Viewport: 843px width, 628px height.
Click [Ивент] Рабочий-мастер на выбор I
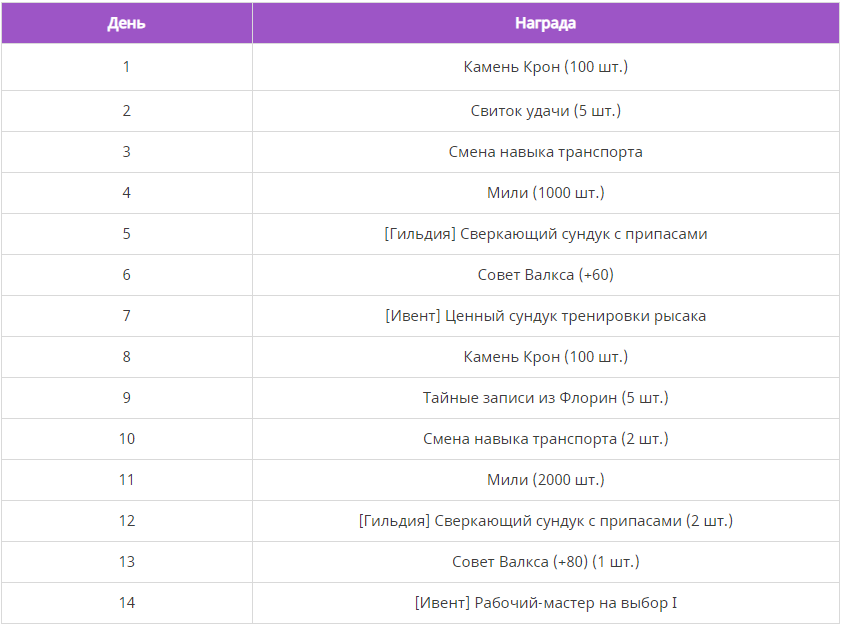click(x=546, y=603)
